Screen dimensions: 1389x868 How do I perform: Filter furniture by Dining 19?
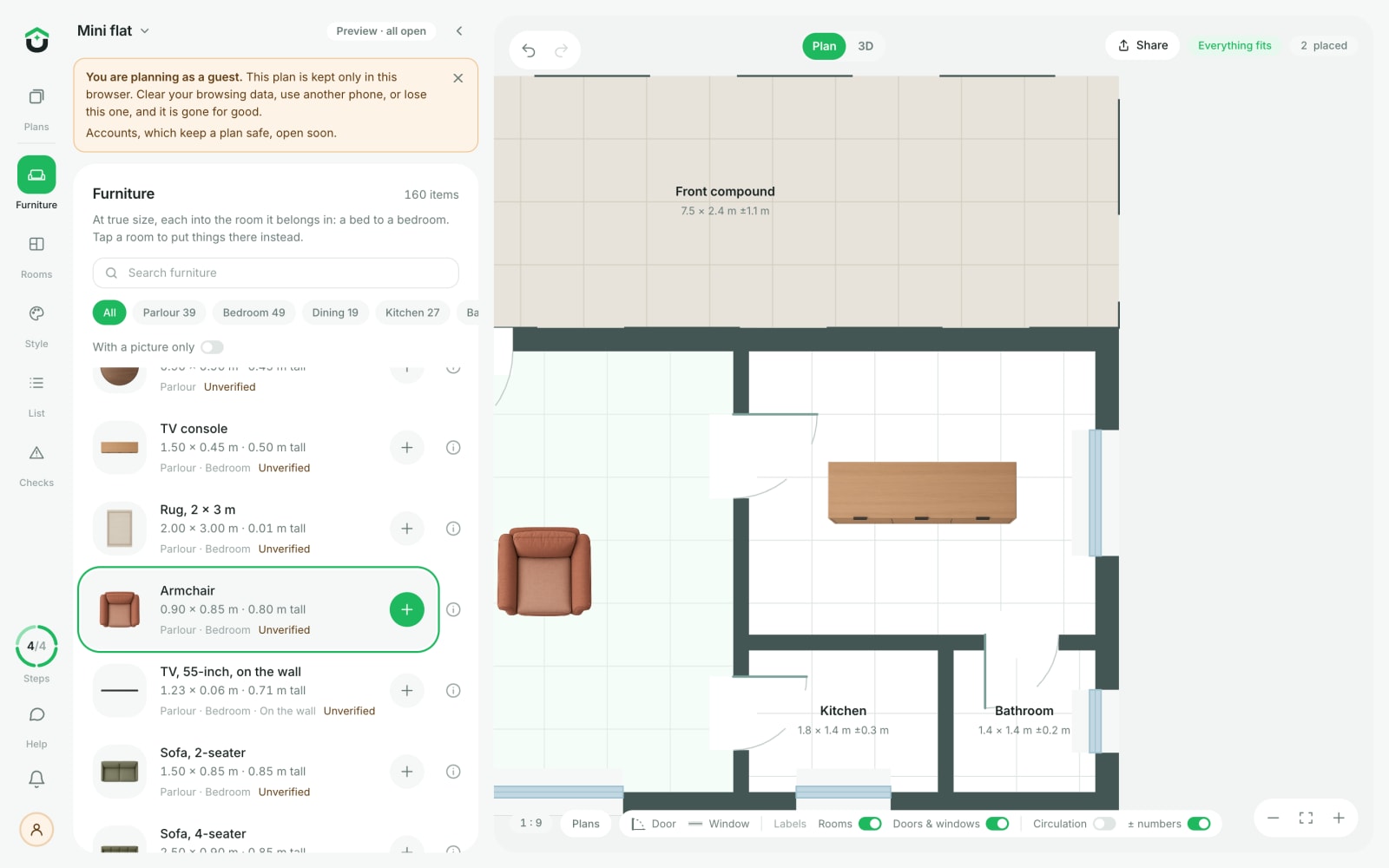coord(335,312)
